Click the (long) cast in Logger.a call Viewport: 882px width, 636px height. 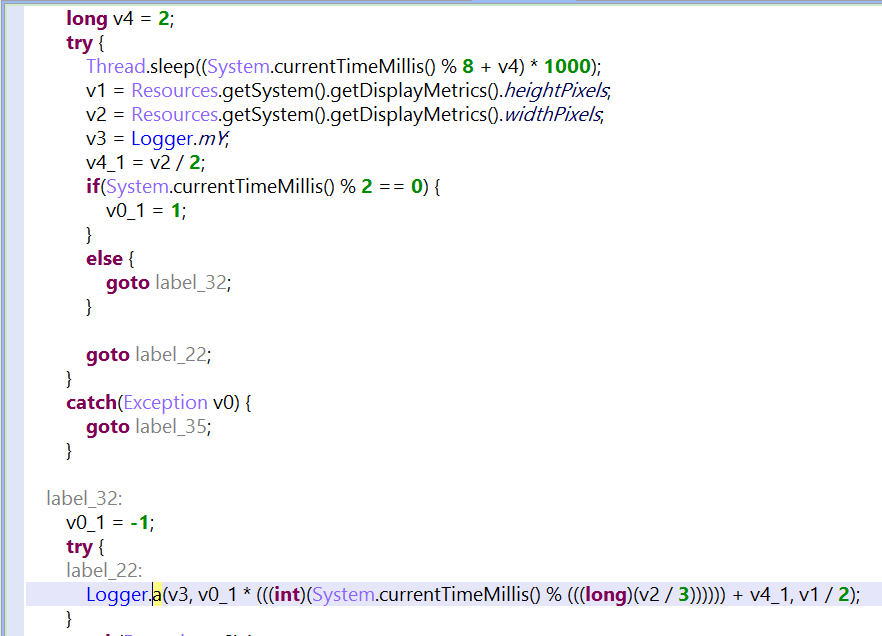point(605,594)
